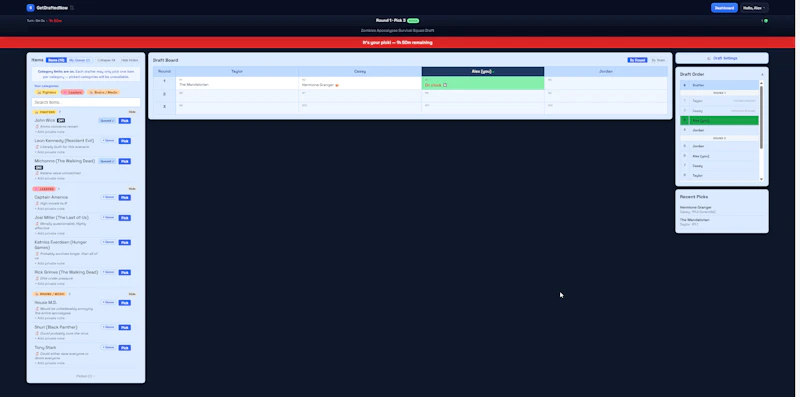This screenshot has width=800, height=397.
Task: Click the Draft Settings gear icon
Action: [x=709, y=58]
